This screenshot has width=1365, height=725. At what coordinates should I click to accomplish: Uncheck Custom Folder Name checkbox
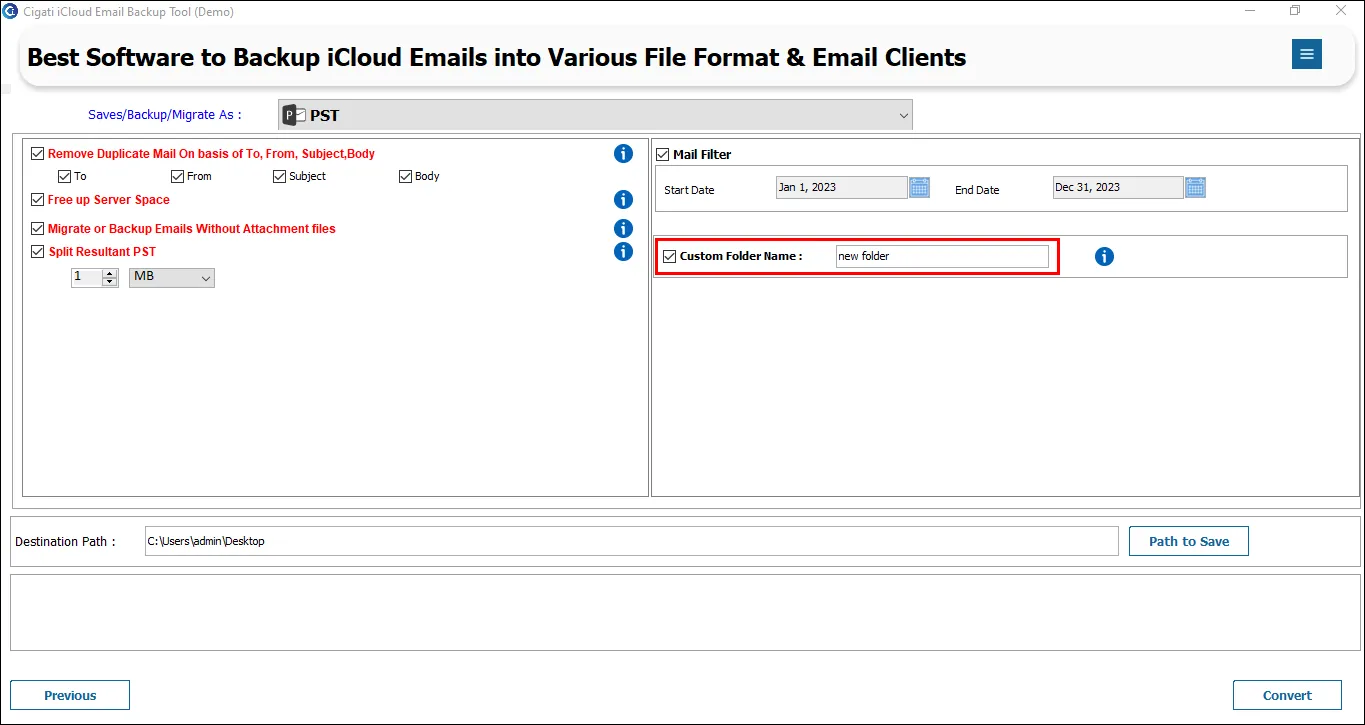point(669,256)
